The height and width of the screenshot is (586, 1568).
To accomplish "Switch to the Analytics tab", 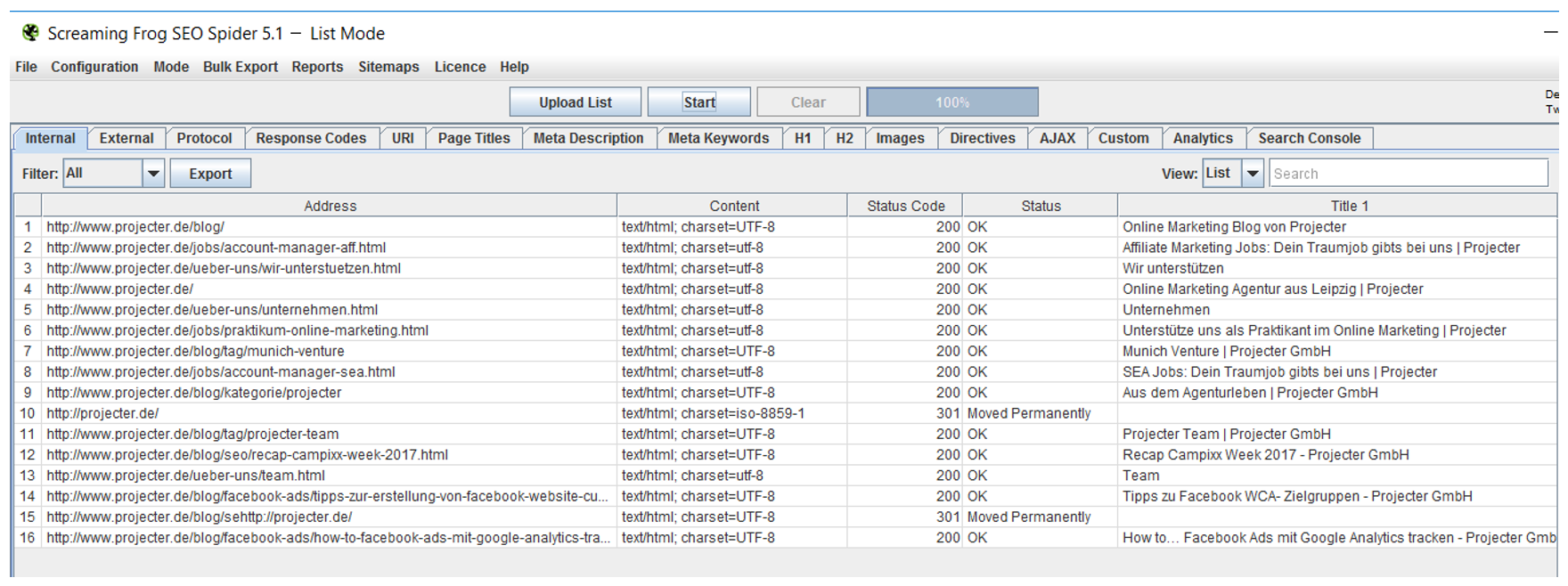I will [1203, 138].
